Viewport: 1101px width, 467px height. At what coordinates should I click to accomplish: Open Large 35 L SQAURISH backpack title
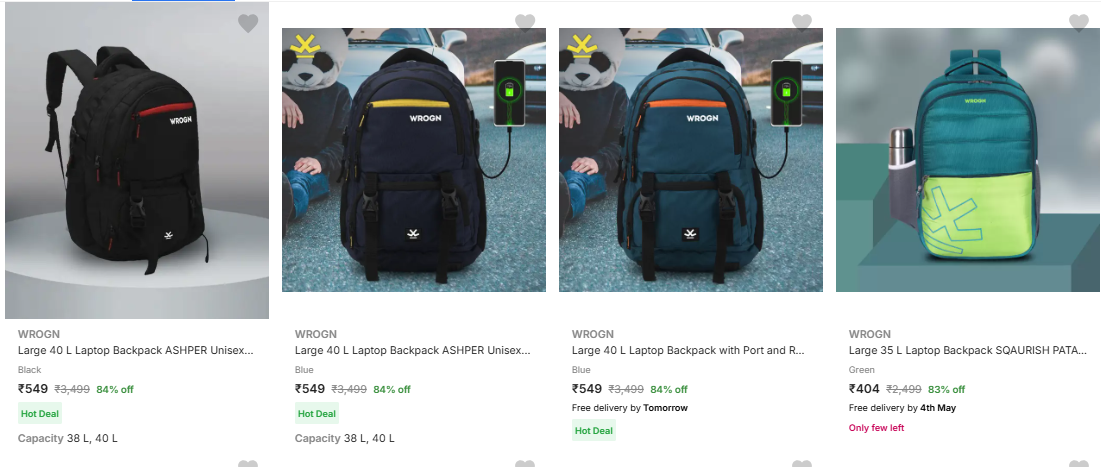(968, 350)
